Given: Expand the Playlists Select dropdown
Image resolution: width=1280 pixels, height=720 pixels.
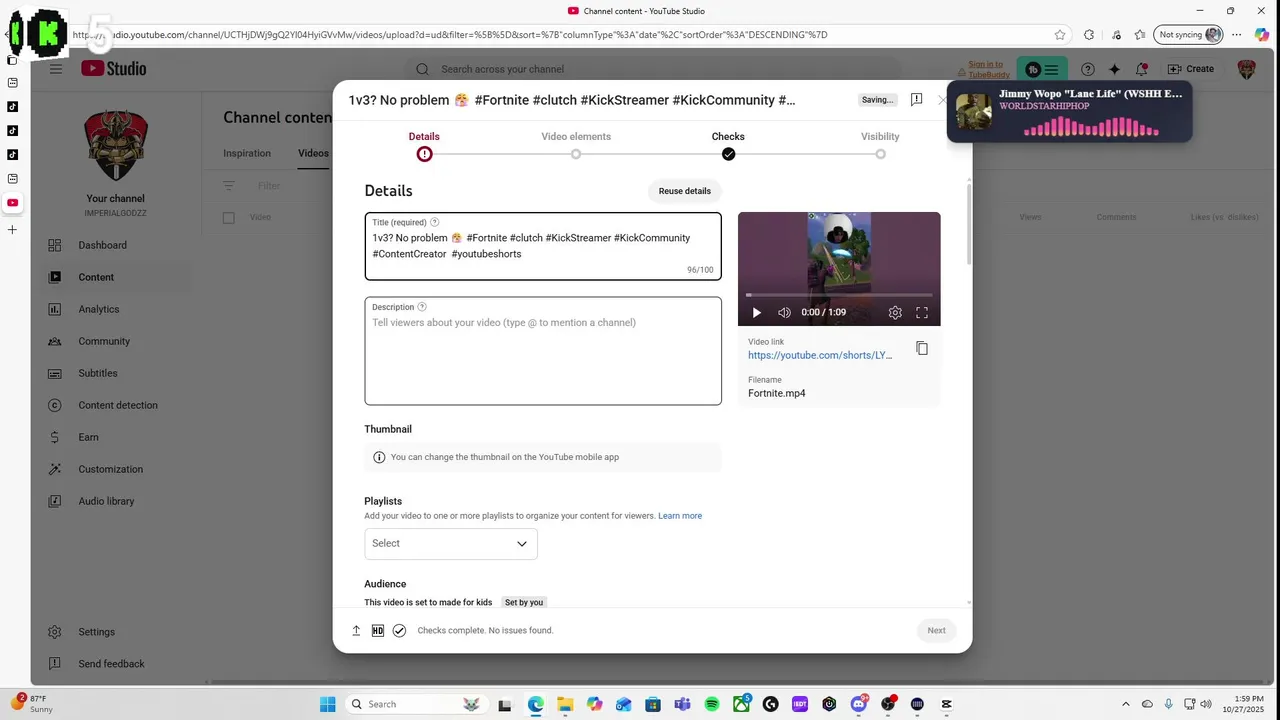Looking at the screenshot, I should [x=451, y=544].
